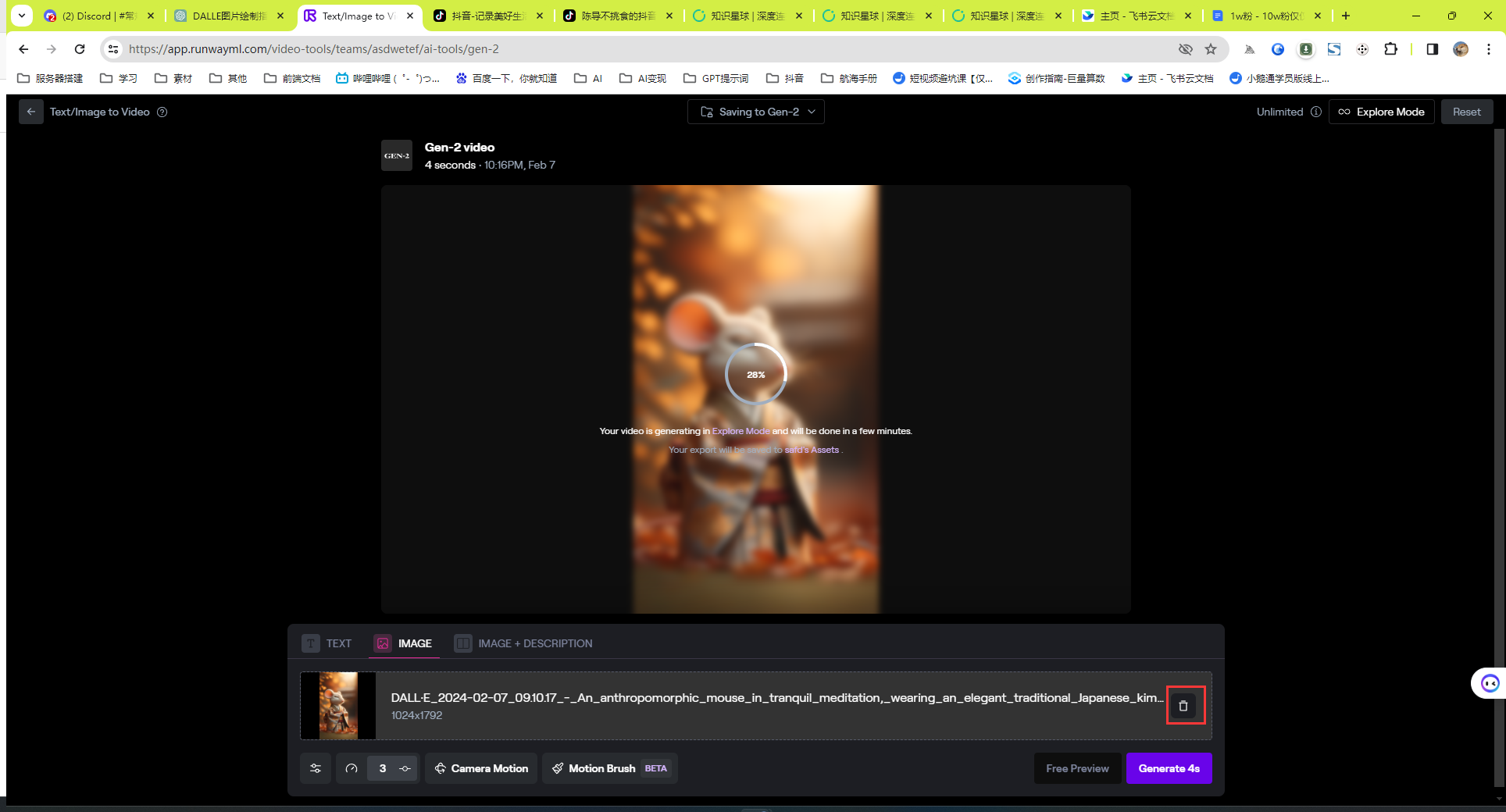Screen dimensions: 1506x812
Task: Reload the page
Action: [x=80, y=49]
